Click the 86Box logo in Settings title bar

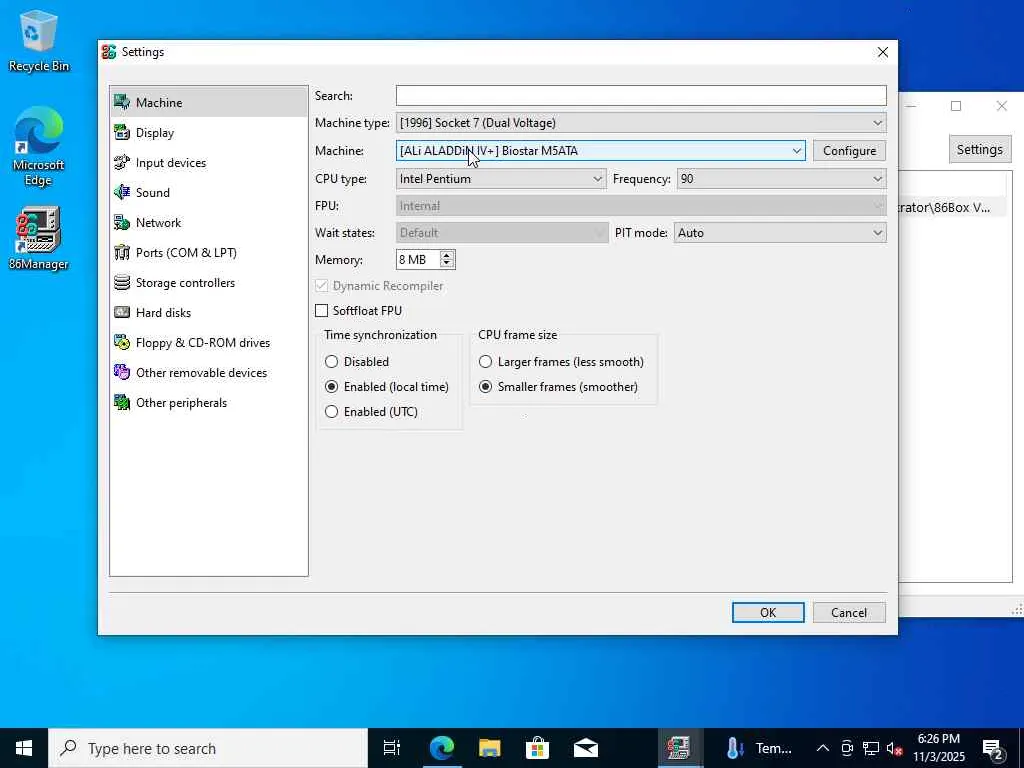click(109, 52)
